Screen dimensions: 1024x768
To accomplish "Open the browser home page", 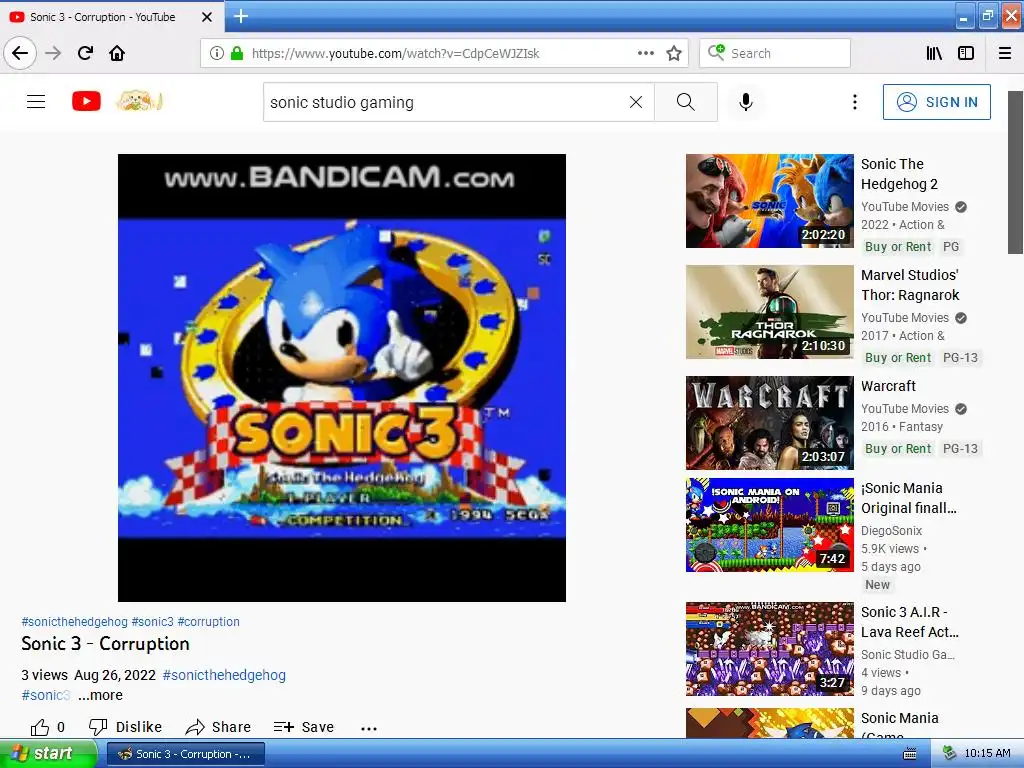I will tap(117, 53).
